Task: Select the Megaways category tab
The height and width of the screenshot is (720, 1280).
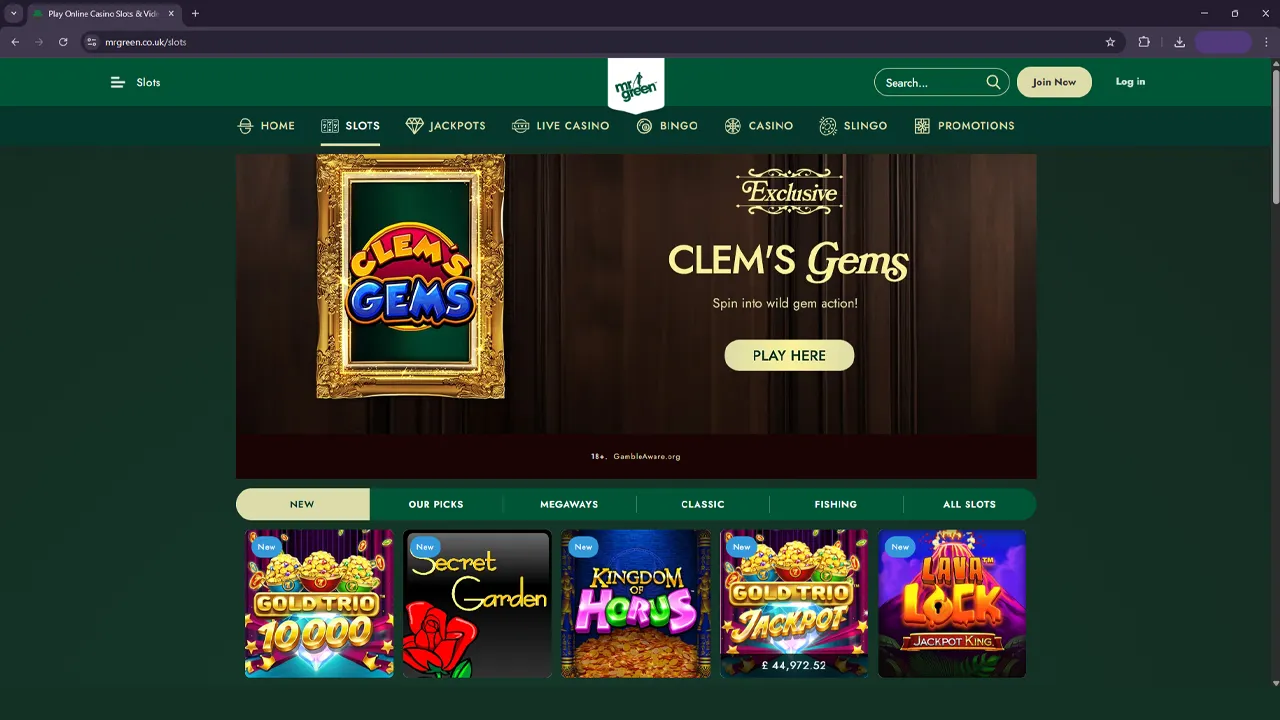Action: [569, 504]
